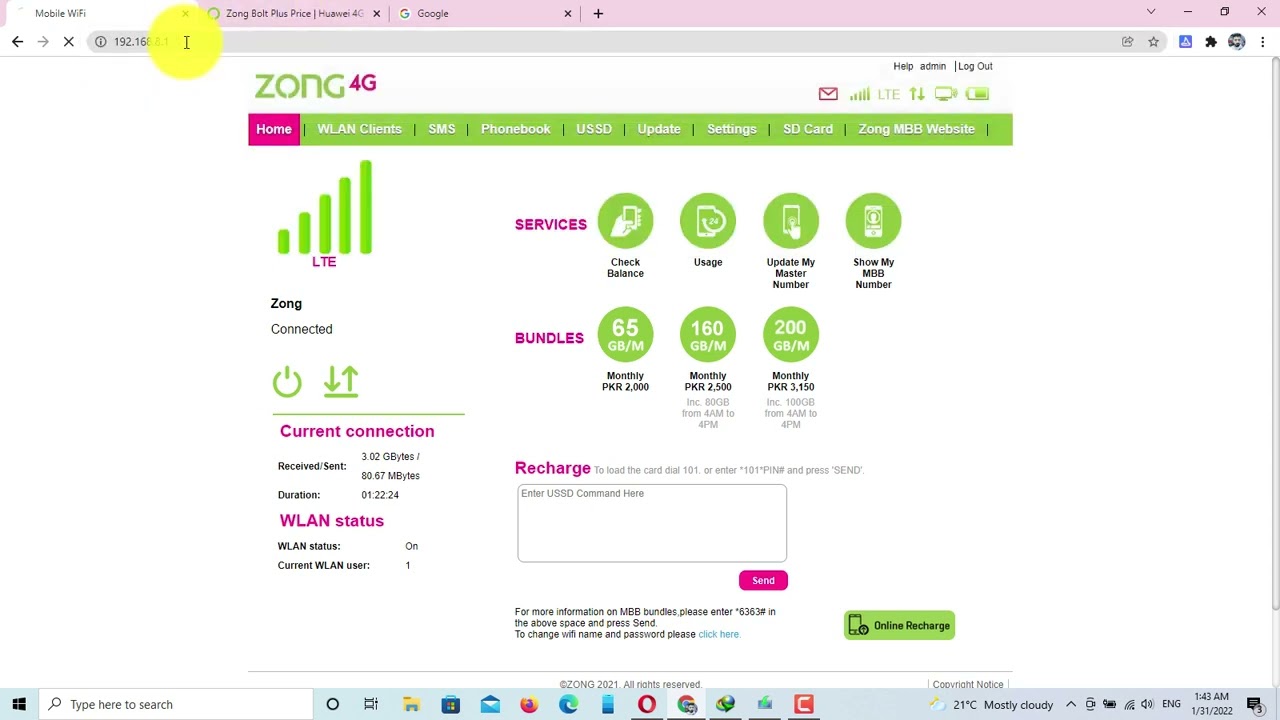Screen dimensions: 1280x720
Task: Bookmark this page with the star icon
Action: coord(1153,42)
